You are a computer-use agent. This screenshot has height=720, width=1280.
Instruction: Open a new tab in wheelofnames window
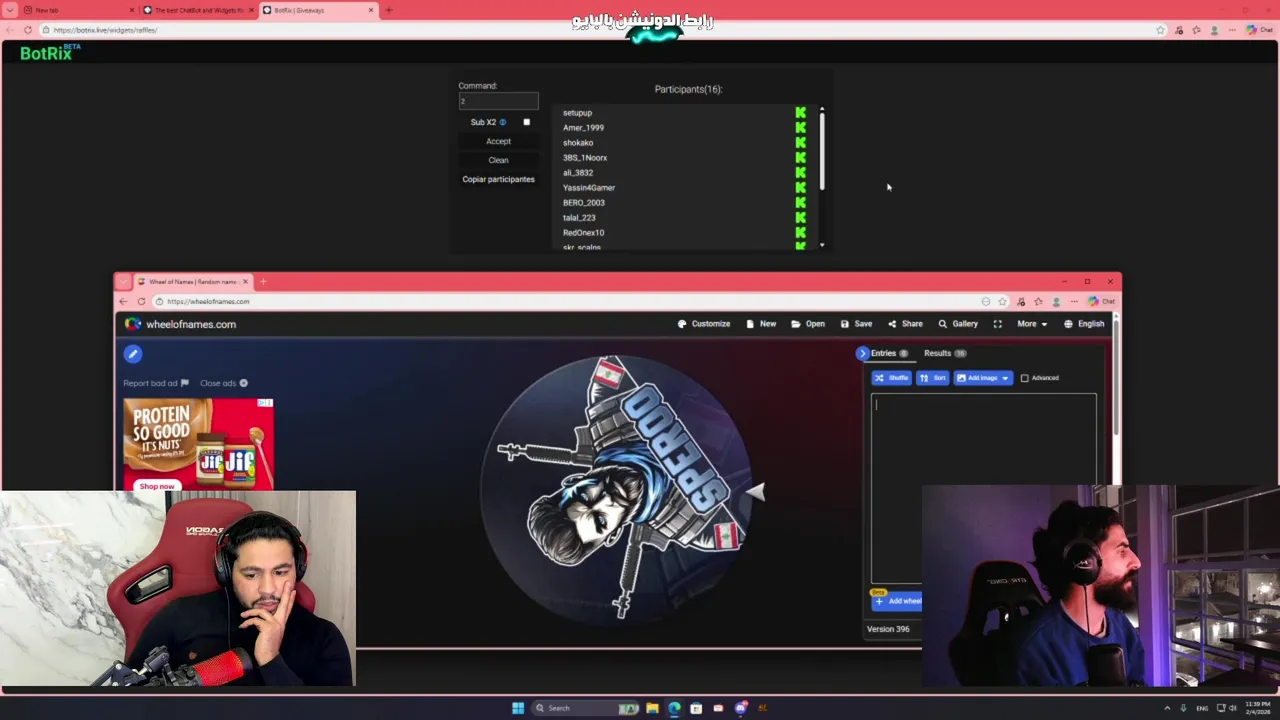pyautogui.click(x=263, y=282)
